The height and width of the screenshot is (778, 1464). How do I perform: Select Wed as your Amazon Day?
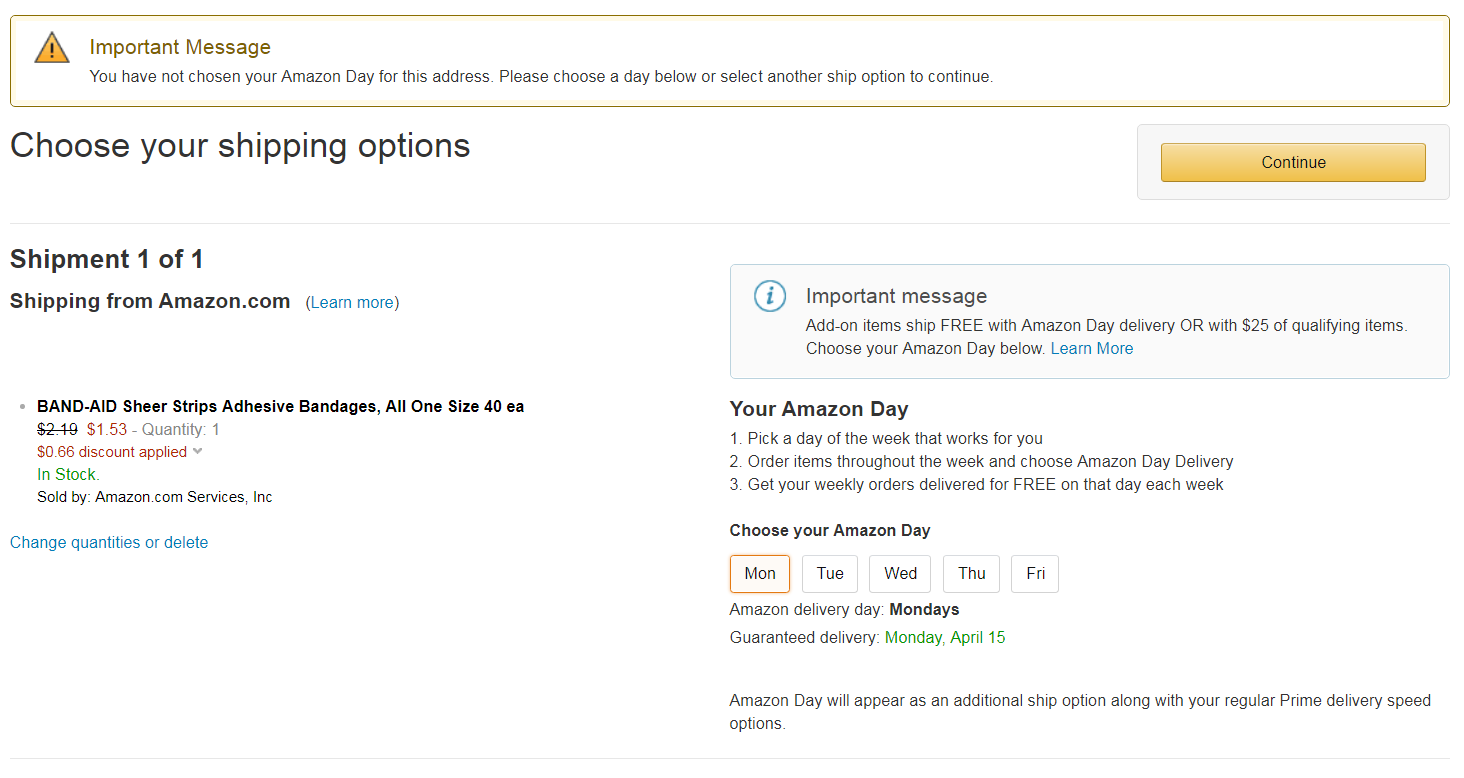pyautogui.click(x=900, y=574)
